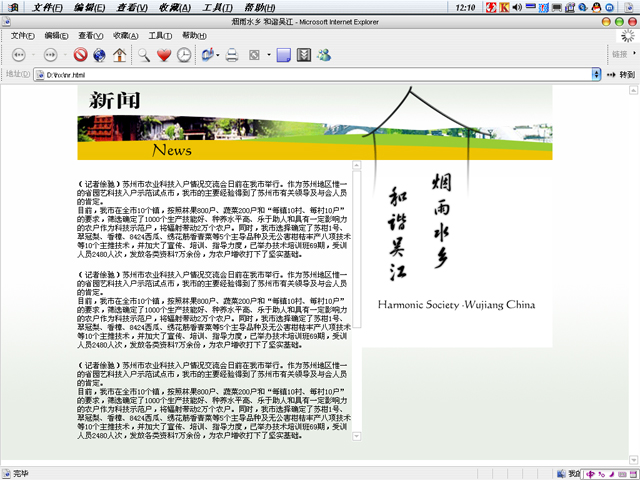640x480 pixels.
Task: Click the browser page scroll up arrow
Action: click(x=633, y=90)
